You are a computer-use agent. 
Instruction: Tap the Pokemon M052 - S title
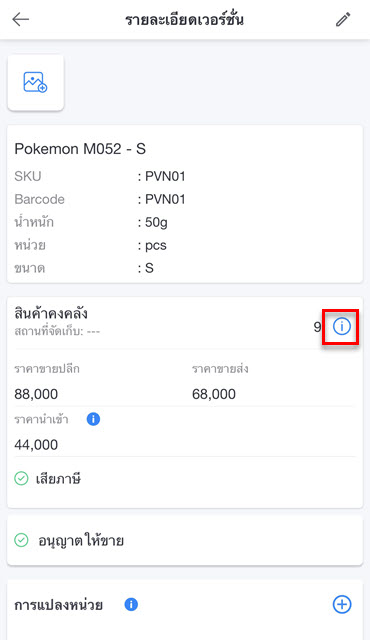(80, 149)
